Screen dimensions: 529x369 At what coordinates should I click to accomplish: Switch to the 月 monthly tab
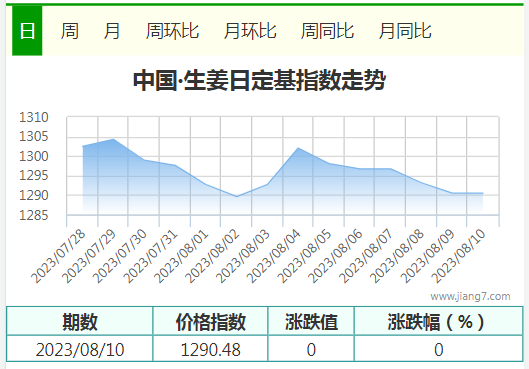point(112,31)
